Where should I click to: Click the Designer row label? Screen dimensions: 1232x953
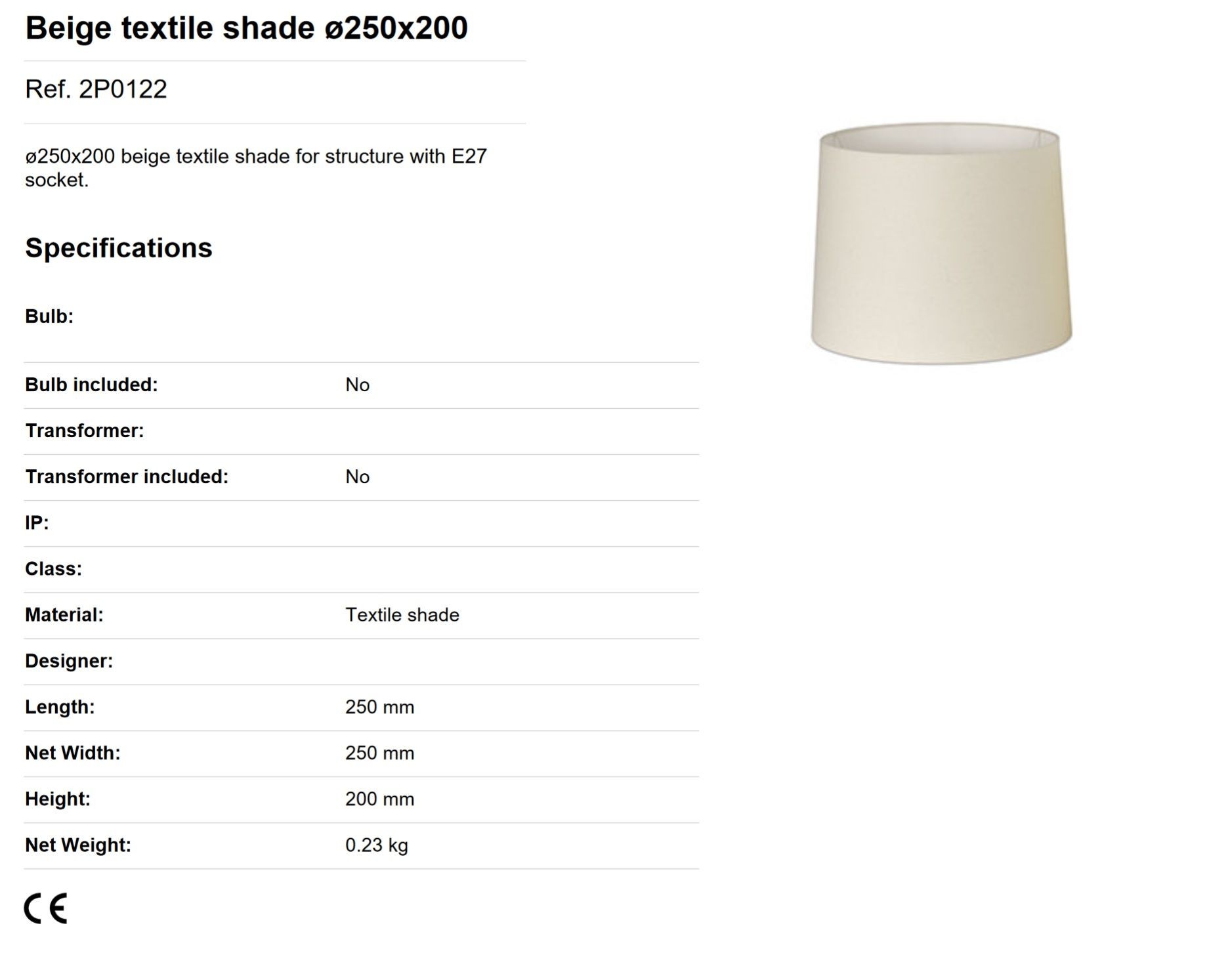pos(69,661)
